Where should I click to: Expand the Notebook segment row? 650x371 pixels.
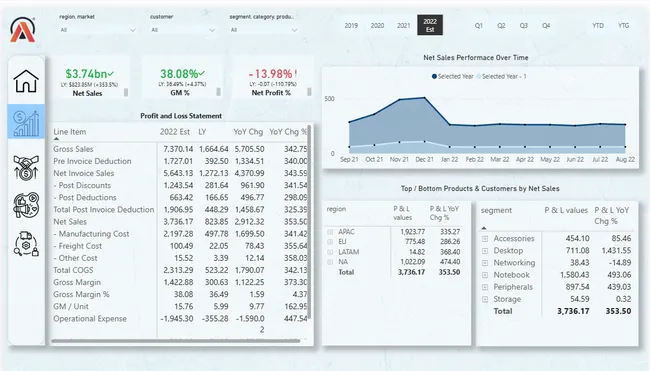pos(485,275)
